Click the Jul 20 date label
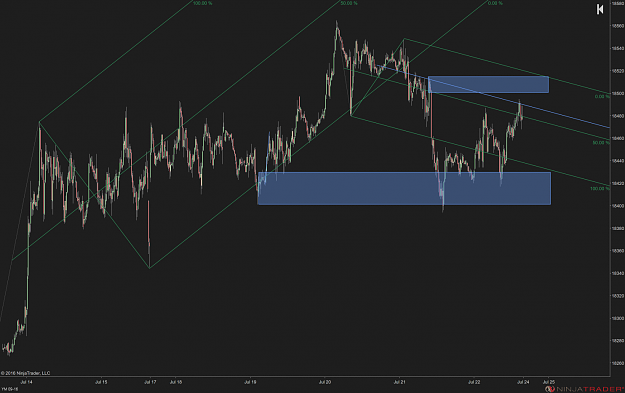The width and height of the screenshot is (625, 393). coord(325,382)
